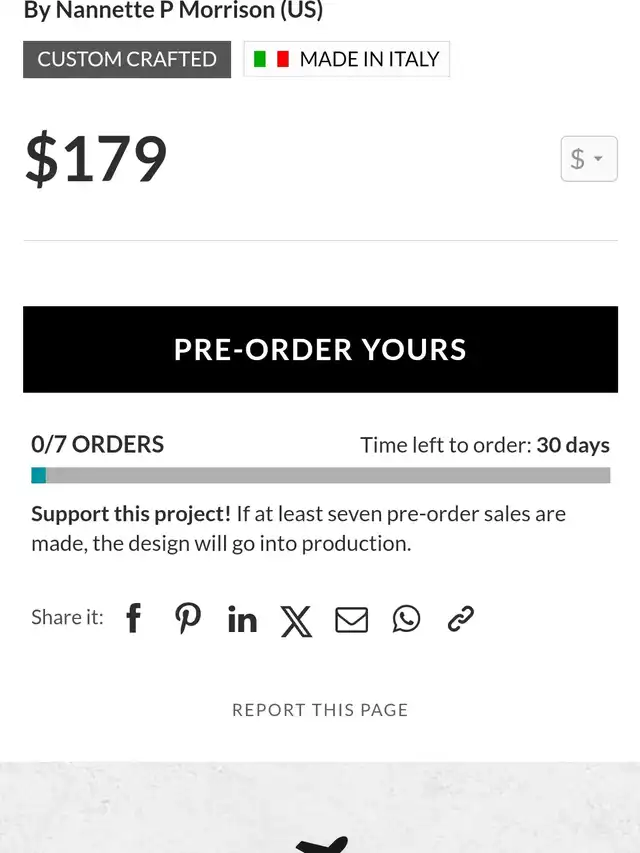Click the CUSTOM CRAFTED badge

pos(127,59)
